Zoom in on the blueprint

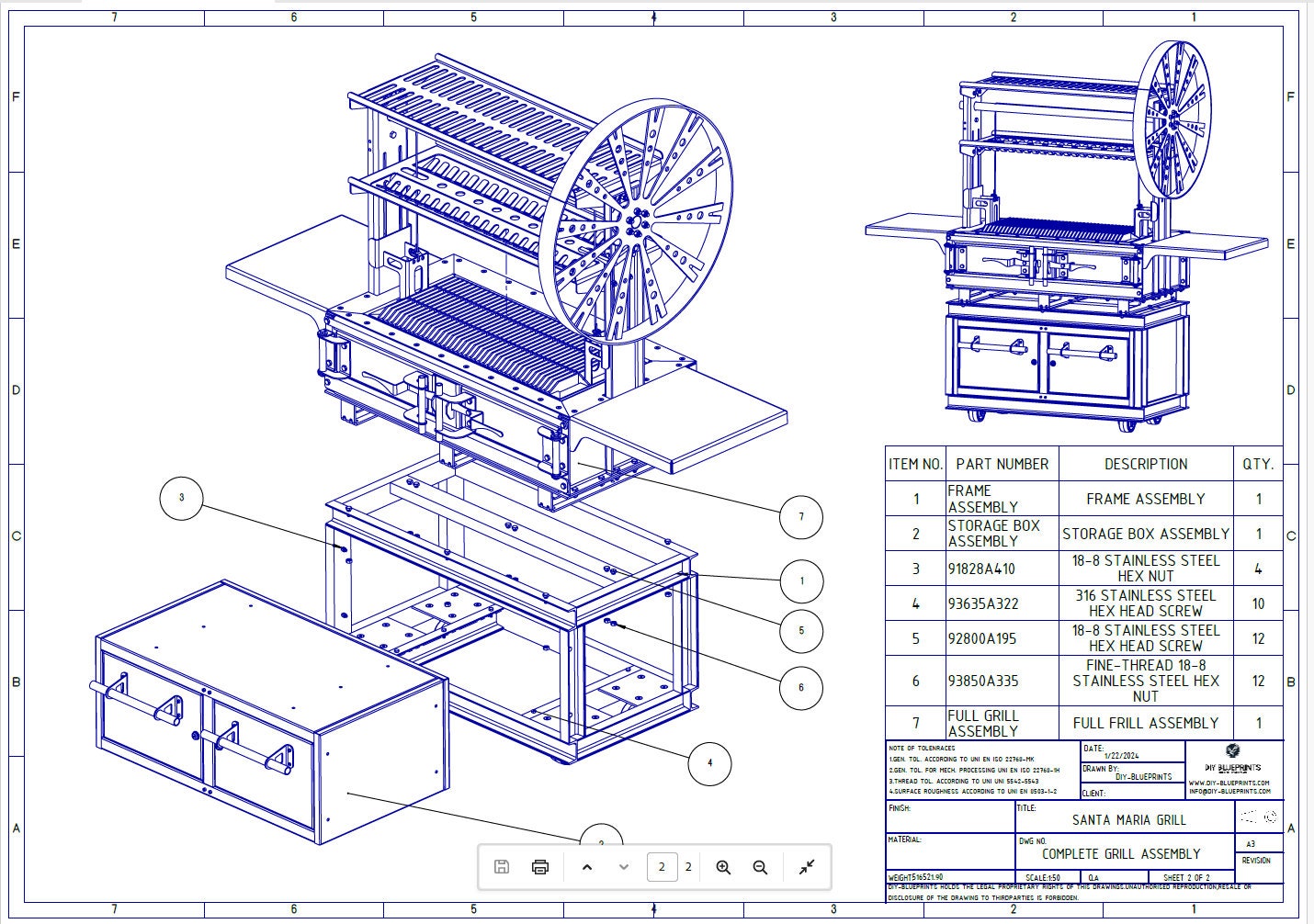point(723,865)
